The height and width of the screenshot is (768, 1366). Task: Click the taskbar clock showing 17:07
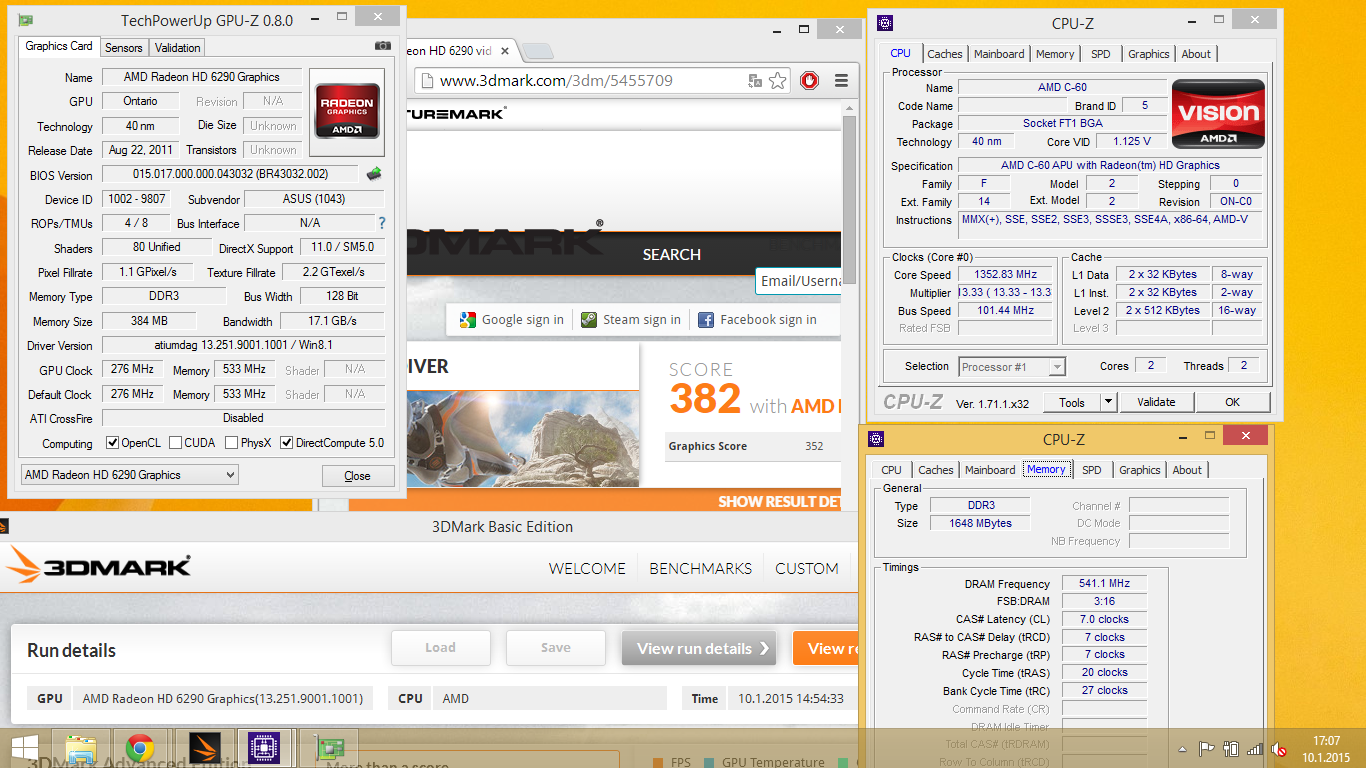click(x=1326, y=749)
